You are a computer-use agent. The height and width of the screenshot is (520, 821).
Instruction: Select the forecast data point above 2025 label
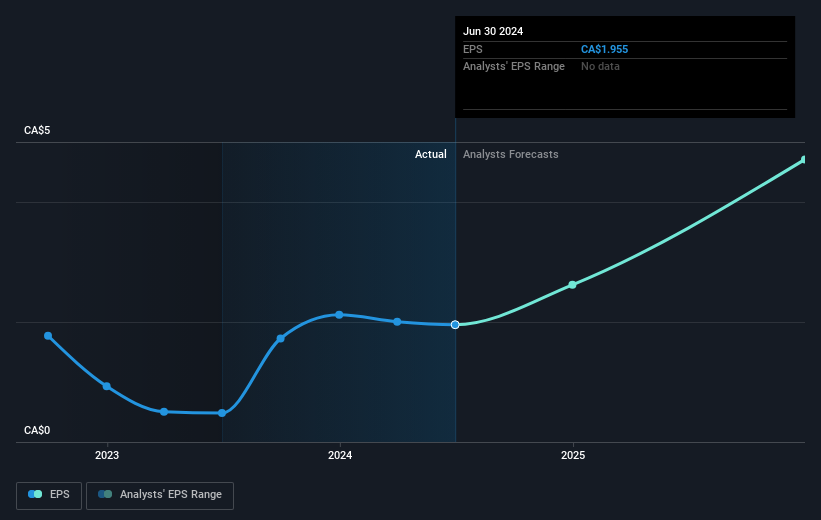(x=572, y=285)
